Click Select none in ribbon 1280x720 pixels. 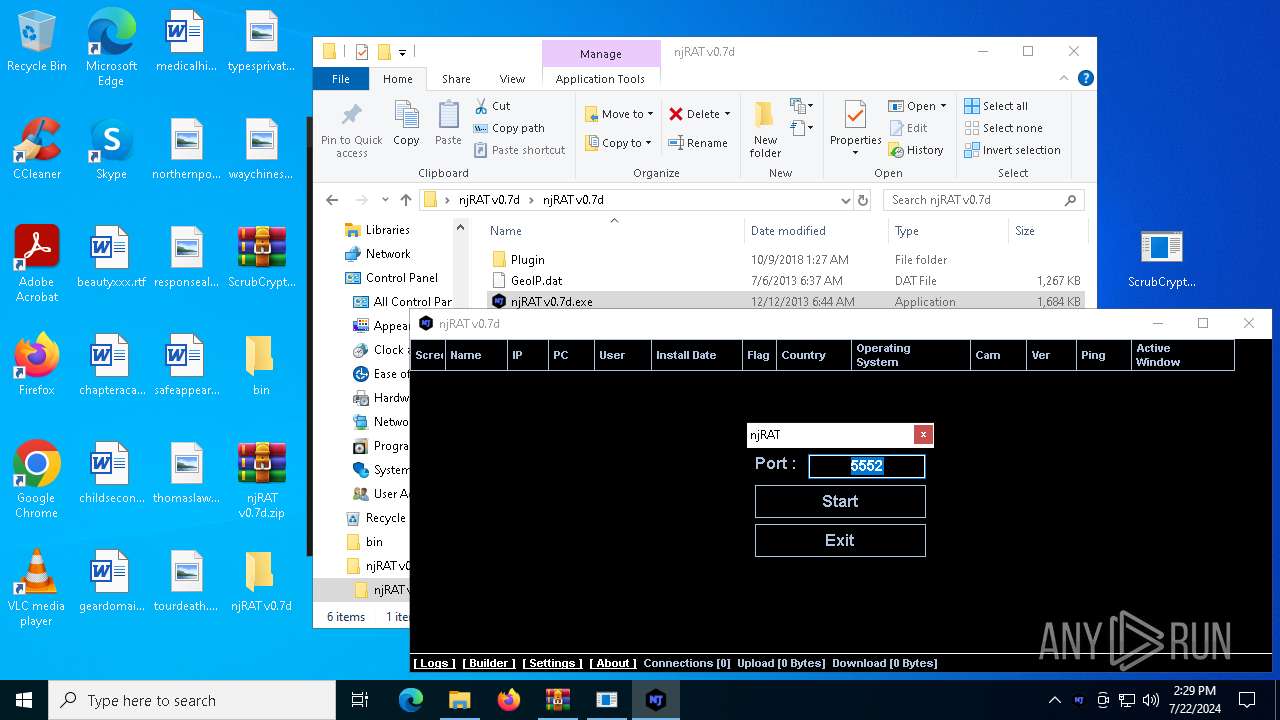(1003, 128)
